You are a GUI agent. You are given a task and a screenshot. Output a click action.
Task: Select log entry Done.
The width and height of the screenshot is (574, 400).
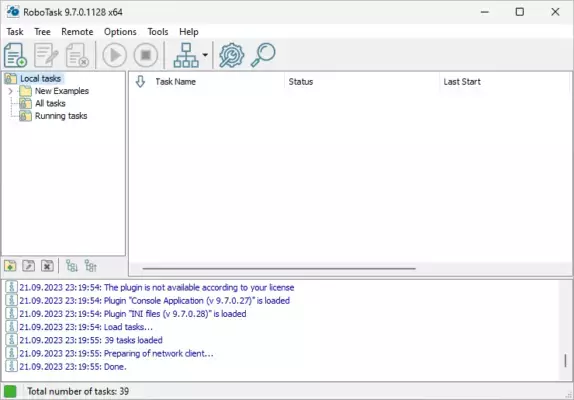(x=73, y=367)
